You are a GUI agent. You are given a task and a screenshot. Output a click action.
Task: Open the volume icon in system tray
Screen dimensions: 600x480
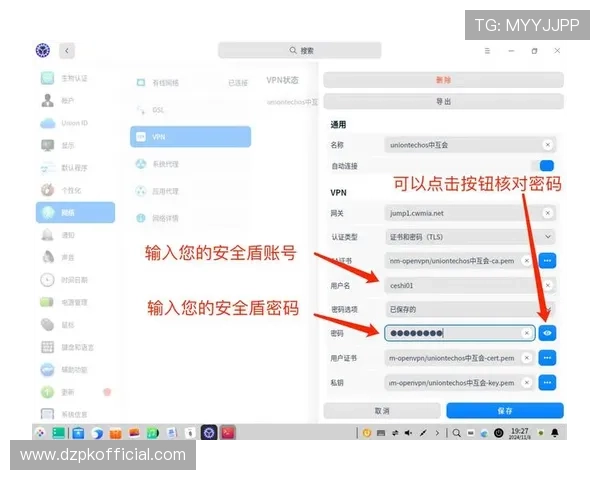click(409, 433)
